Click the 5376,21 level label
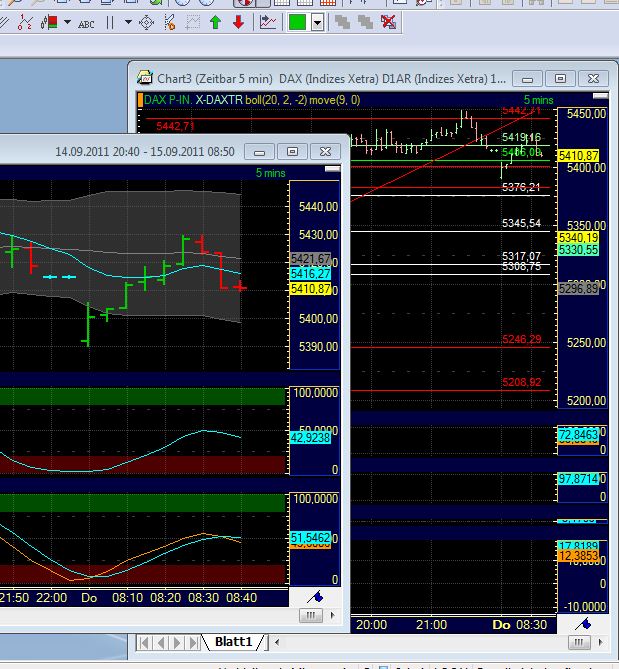This screenshot has width=619, height=669. (x=521, y=187)
